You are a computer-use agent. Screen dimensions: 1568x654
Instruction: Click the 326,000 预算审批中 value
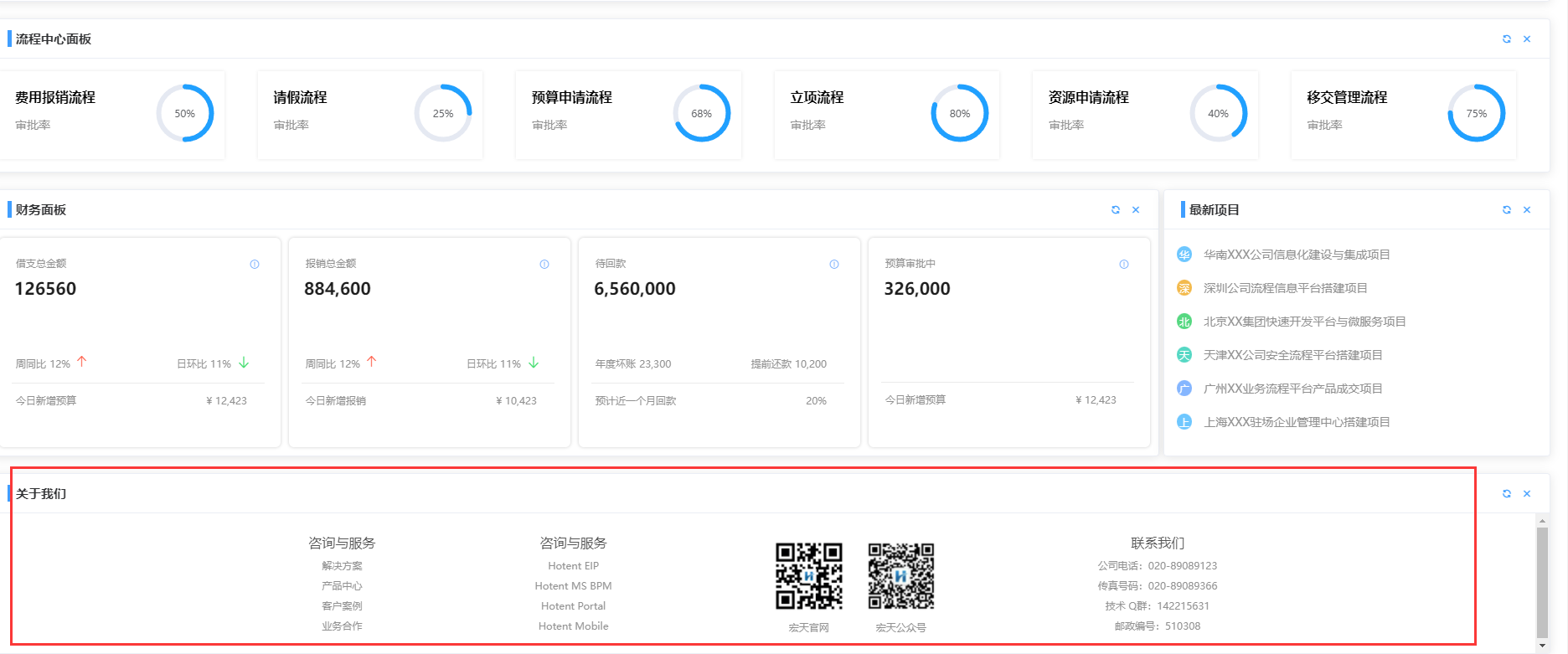tap(917, 289)
